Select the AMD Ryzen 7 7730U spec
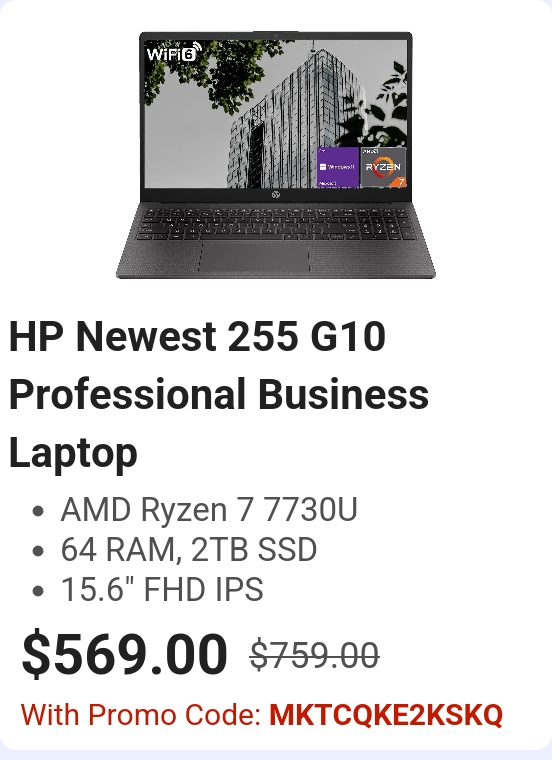552x760 pixels. click(209, 510)
